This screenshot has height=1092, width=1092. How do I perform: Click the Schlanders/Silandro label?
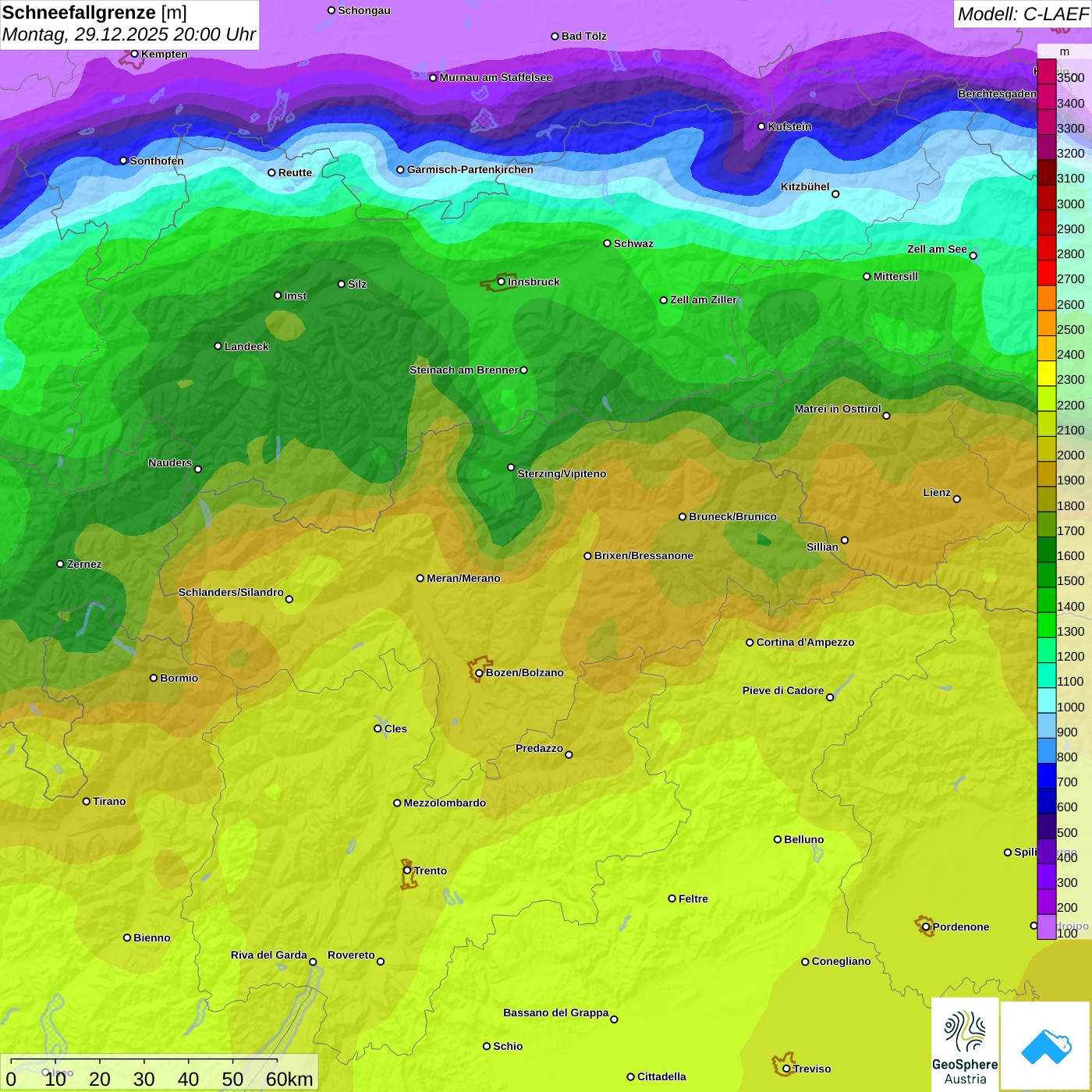click(x=231, y=592)
